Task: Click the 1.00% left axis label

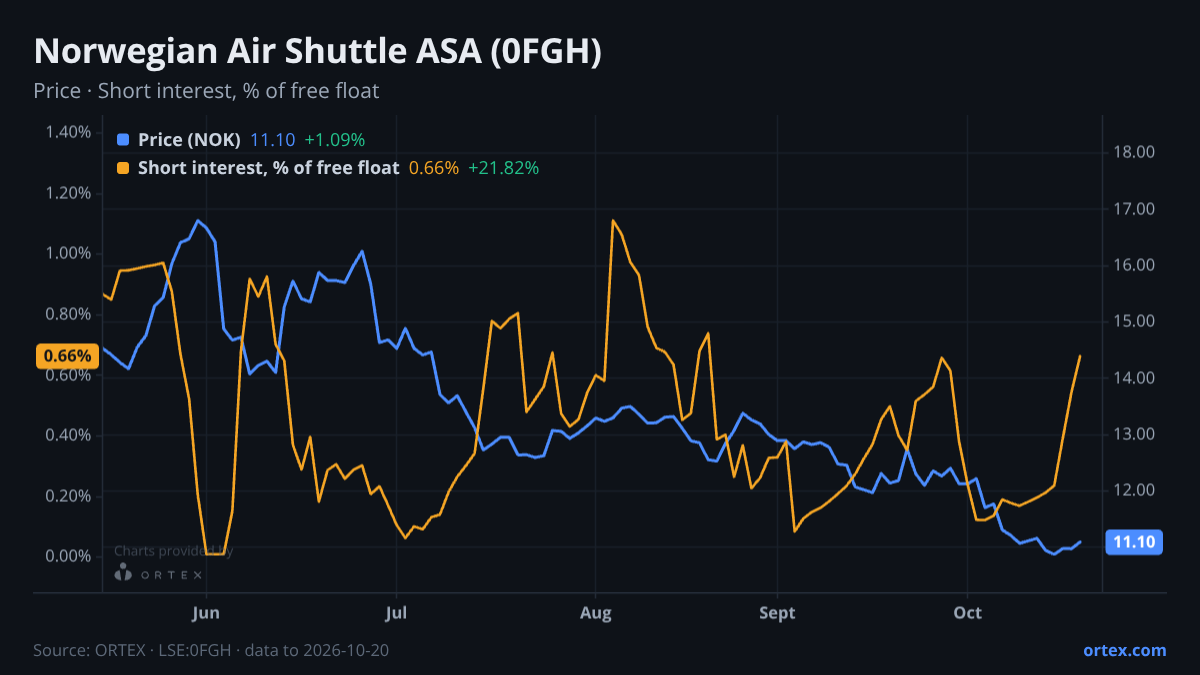Action: [x=68, y=253]
